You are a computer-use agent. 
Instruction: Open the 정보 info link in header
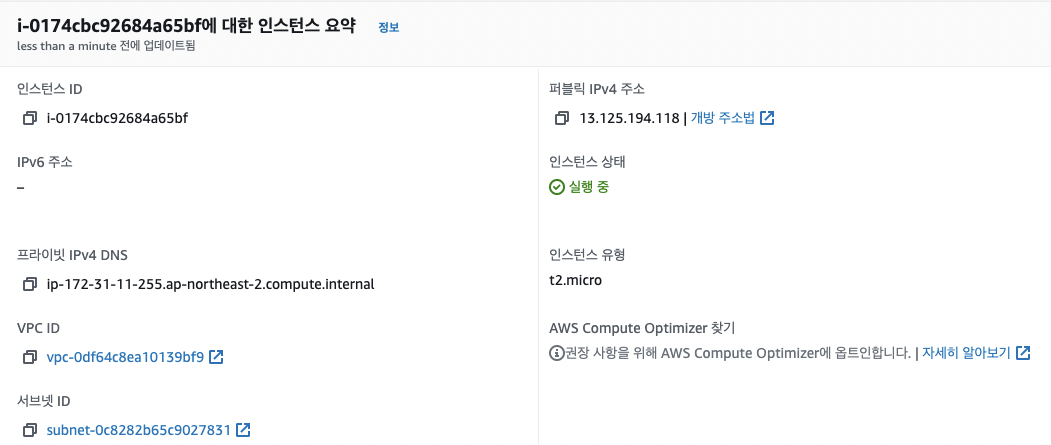pyautogui.click(x=388, y=27)
